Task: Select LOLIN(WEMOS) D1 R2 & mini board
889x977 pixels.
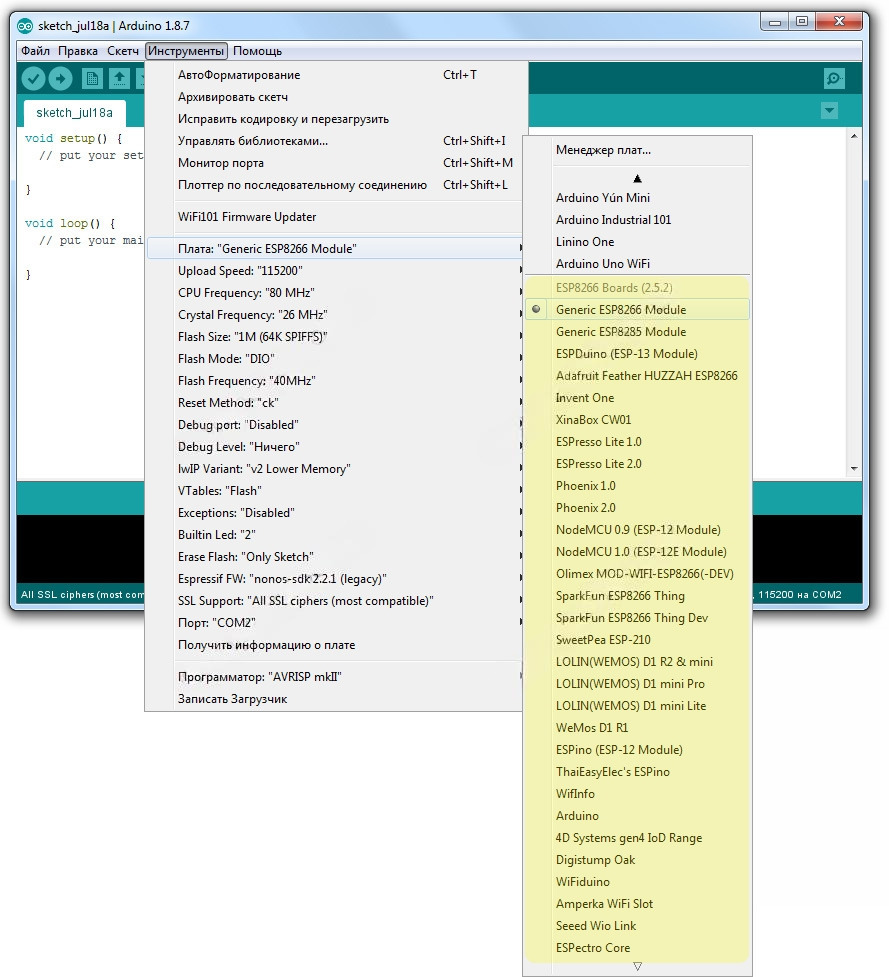Action: tap(634, 662)
